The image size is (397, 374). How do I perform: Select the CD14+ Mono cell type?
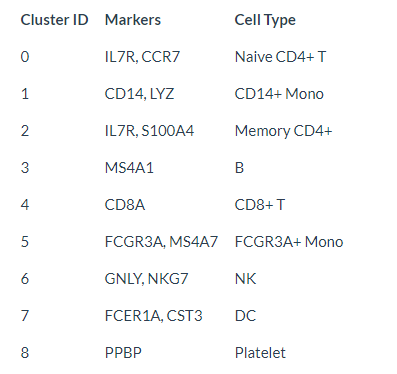tap(279, 94)
